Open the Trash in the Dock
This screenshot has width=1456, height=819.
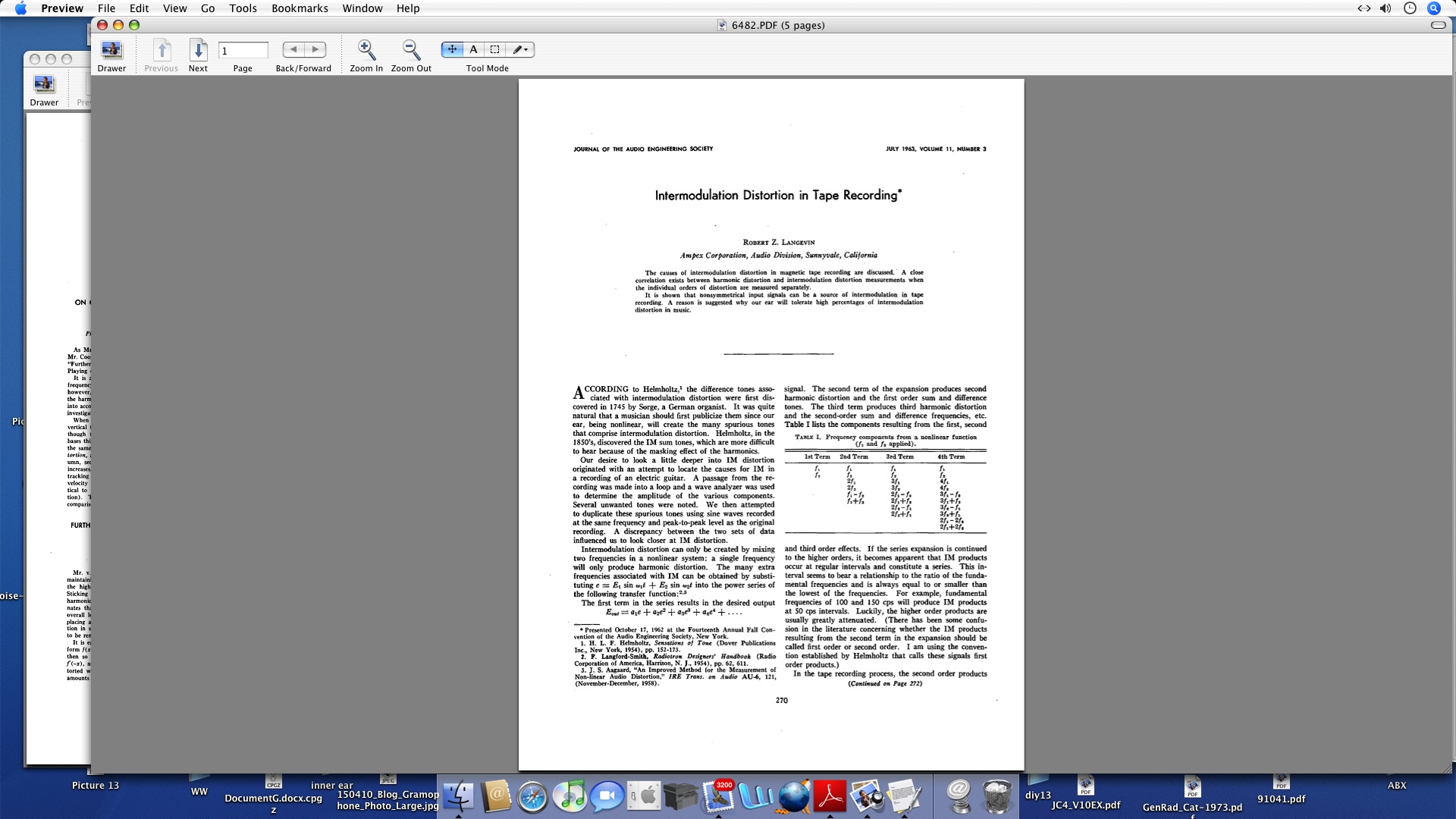(x=997, y=796)
